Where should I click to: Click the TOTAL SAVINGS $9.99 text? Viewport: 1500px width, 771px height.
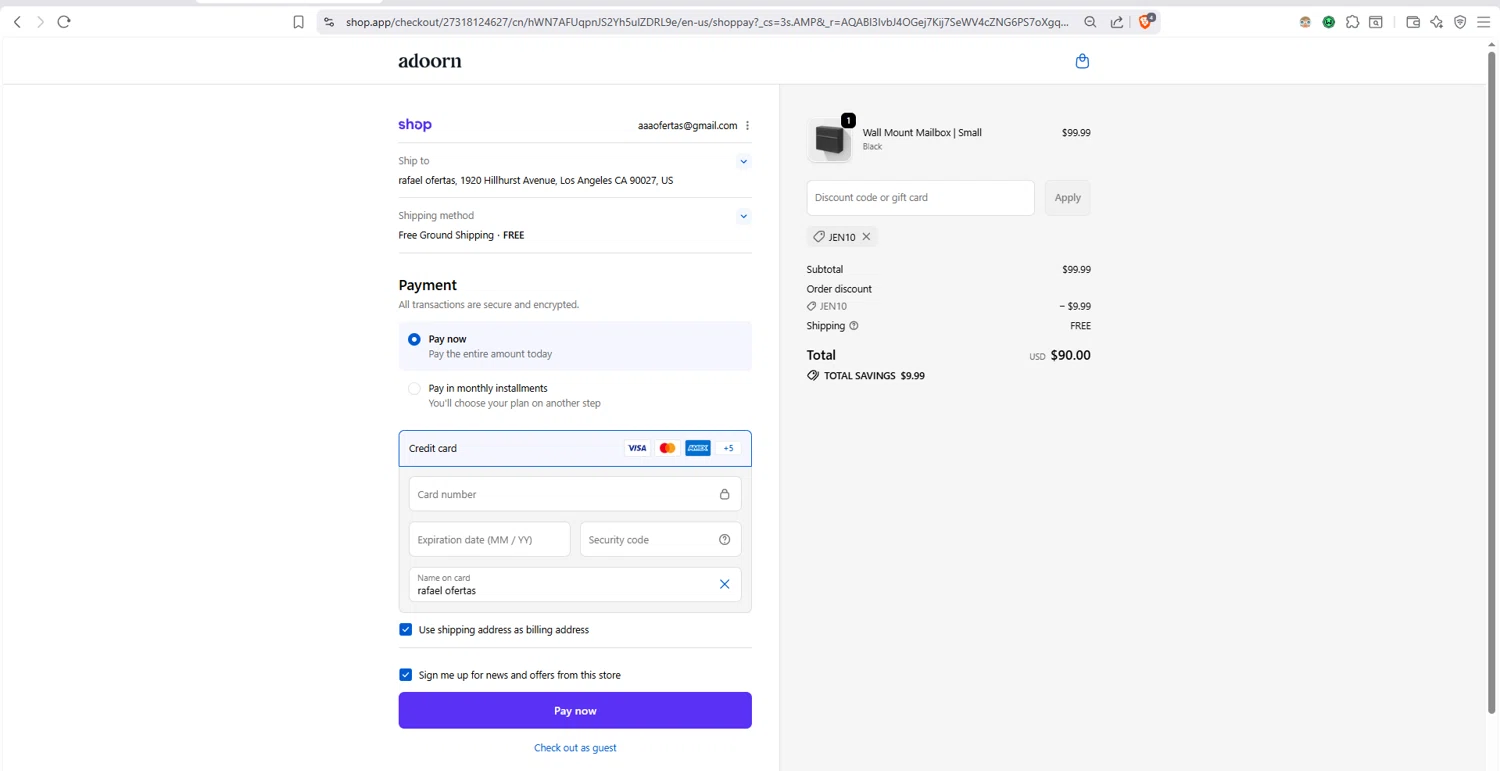click(x=874, y=376)
